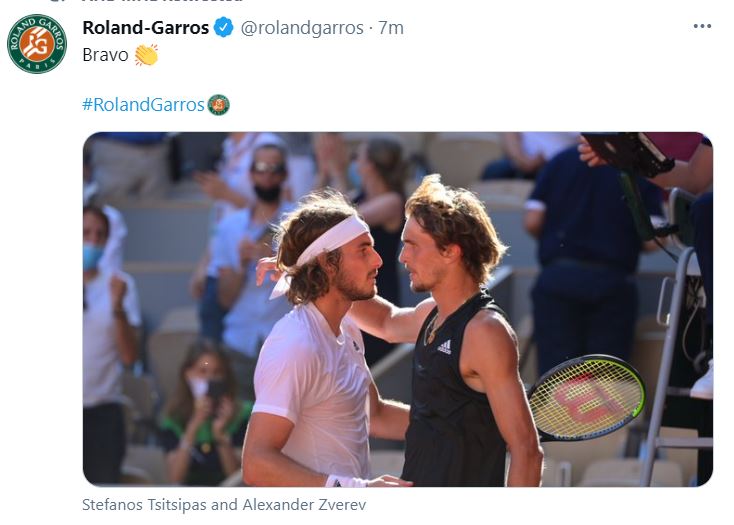Click the blue verified badge beside Roland-Garros
Screen dimensions: 734x525
point(224,28)
